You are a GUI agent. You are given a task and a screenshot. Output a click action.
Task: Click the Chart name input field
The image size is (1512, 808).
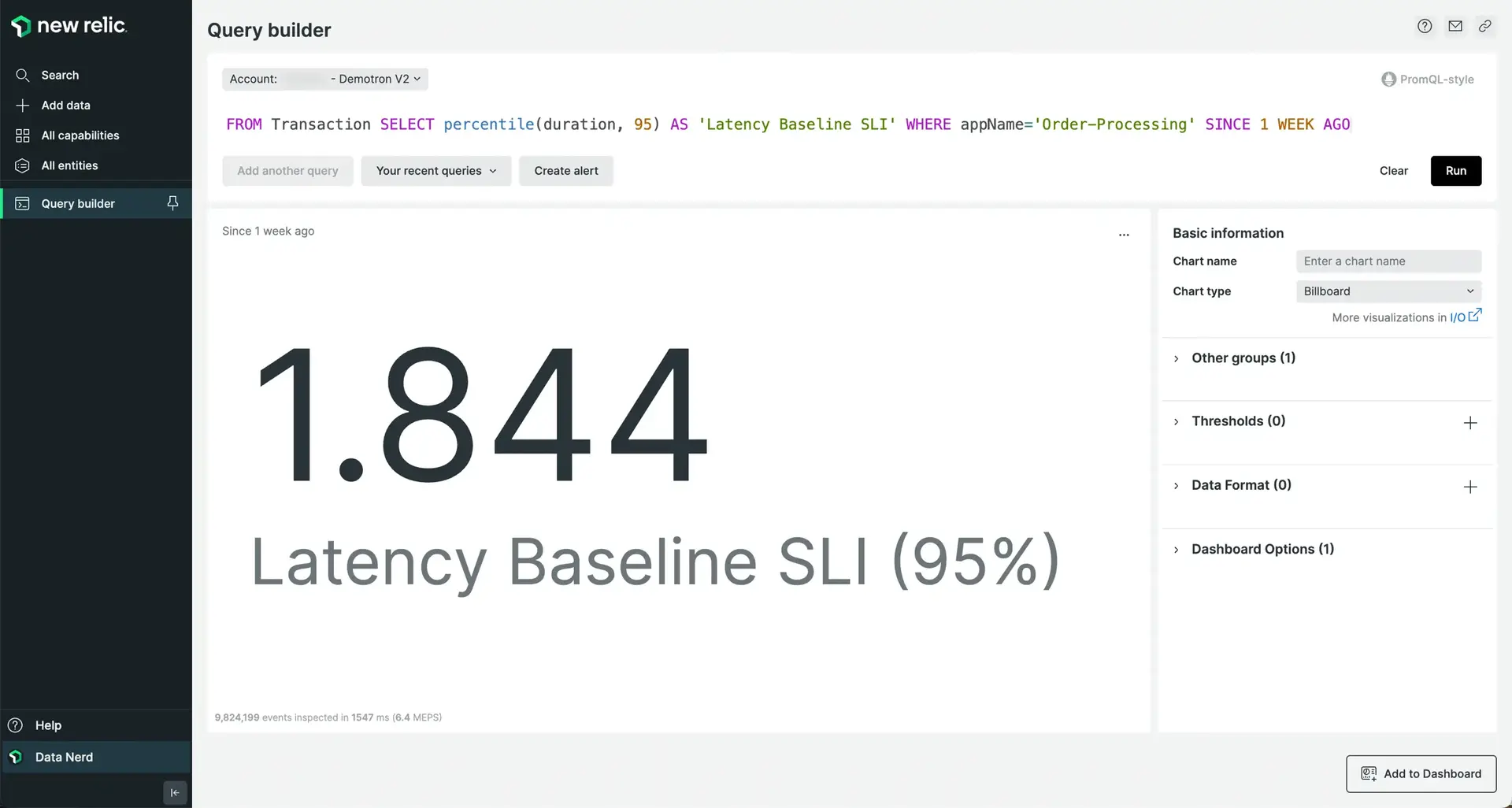point(1388,261)
